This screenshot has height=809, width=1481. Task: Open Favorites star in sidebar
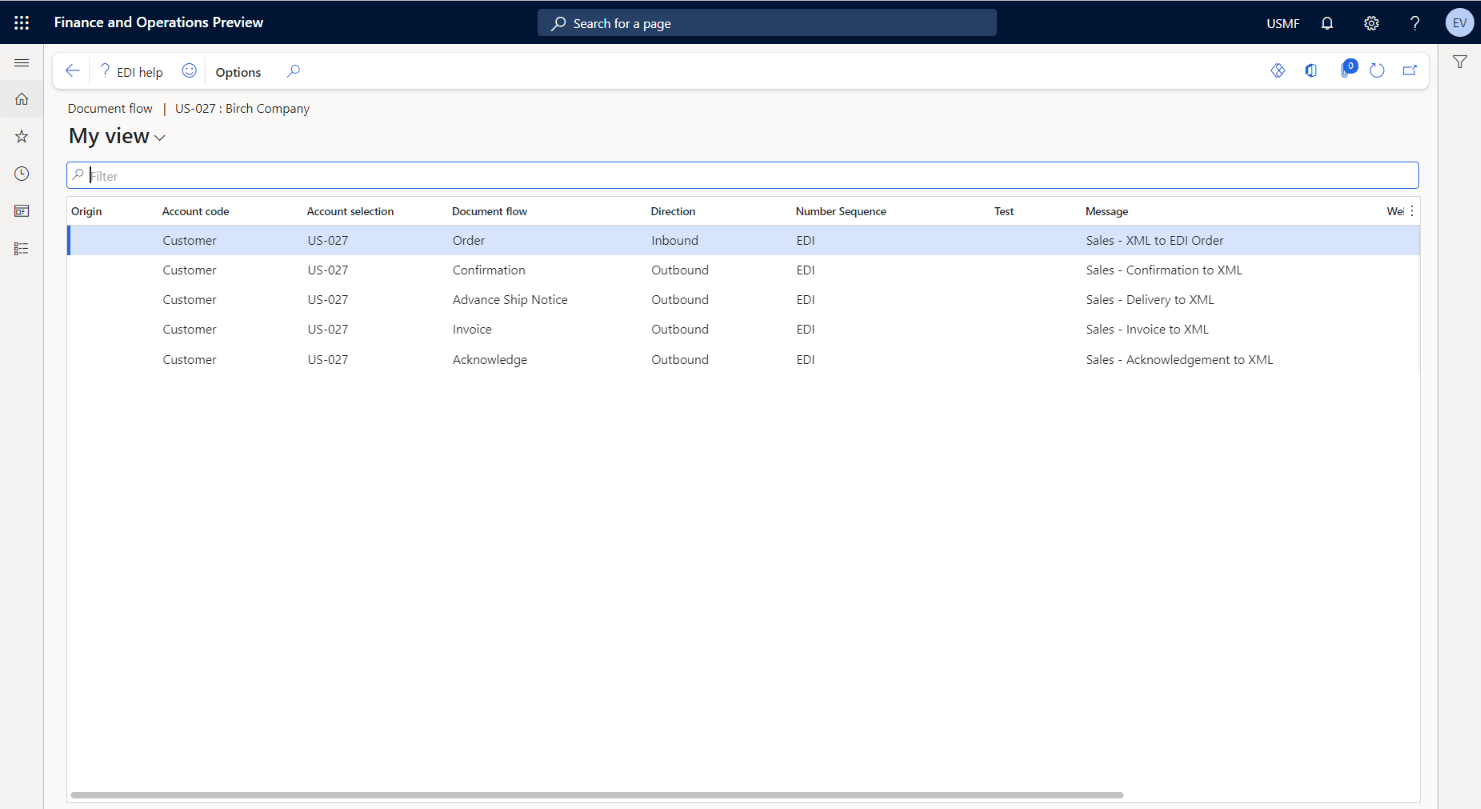coord(21,136)
